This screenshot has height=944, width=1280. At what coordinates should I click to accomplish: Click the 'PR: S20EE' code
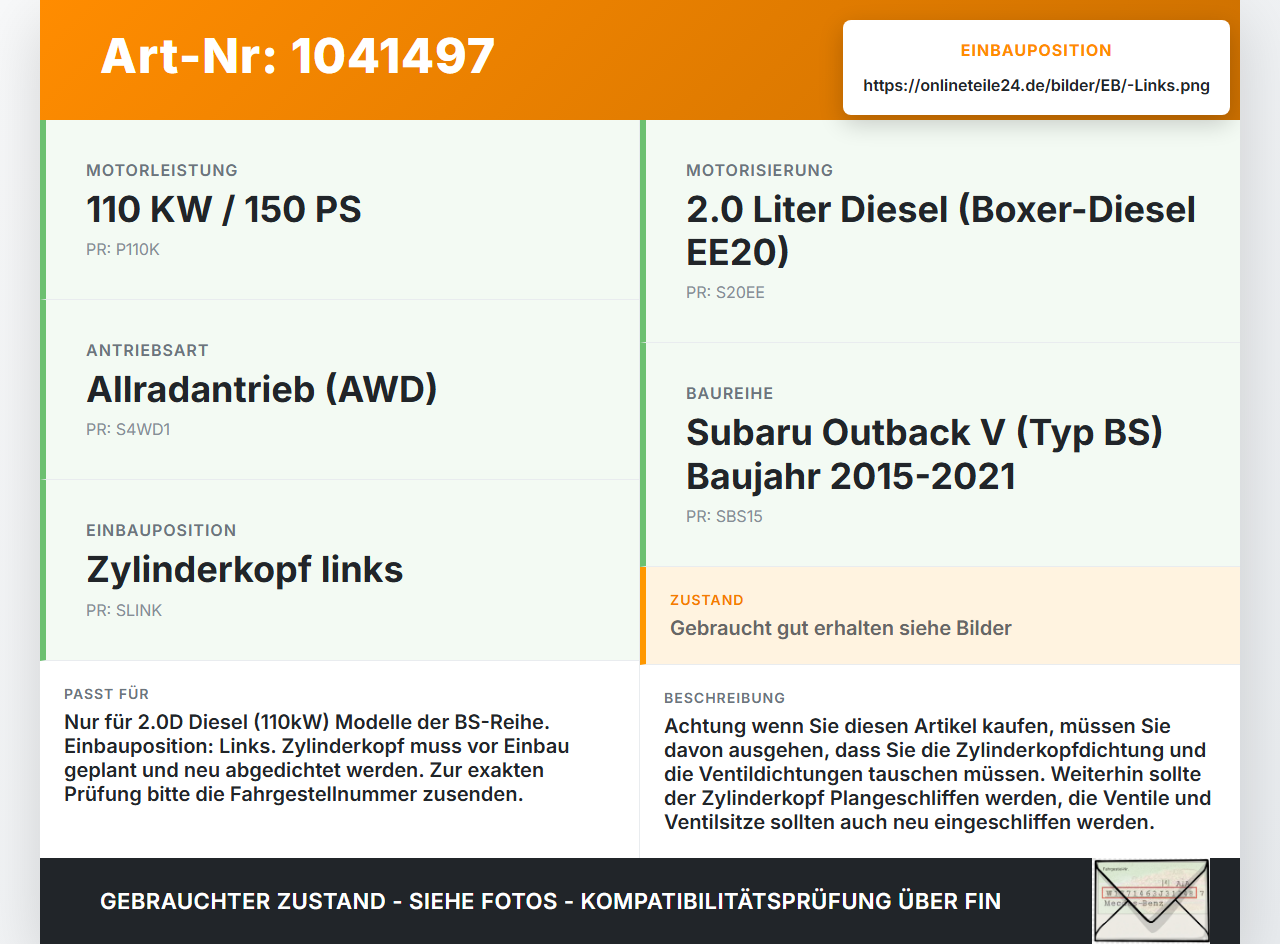pos(725,293)
